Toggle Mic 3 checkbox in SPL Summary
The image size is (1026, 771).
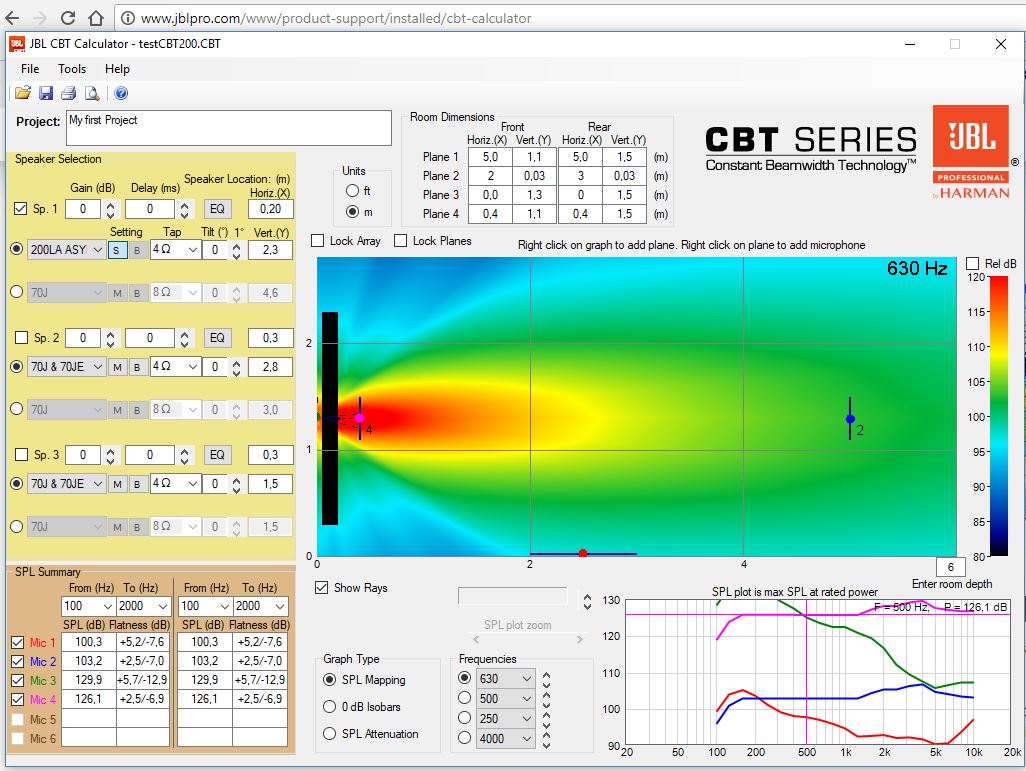coord(18,681)
